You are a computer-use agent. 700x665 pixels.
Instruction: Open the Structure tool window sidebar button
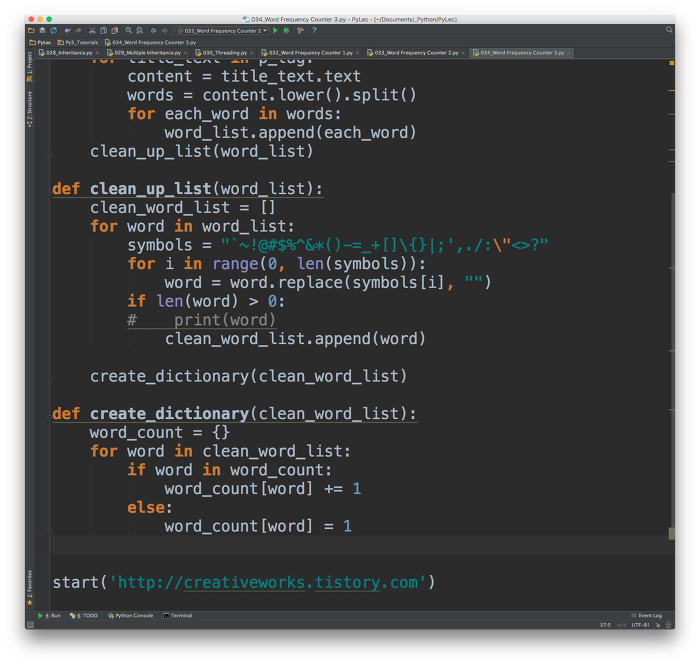tap(29, 109)
